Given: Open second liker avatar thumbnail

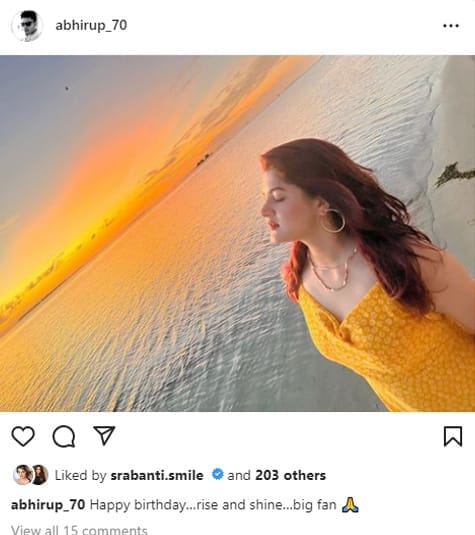Looking at the screenshot, I should click(x=40, y=475).
